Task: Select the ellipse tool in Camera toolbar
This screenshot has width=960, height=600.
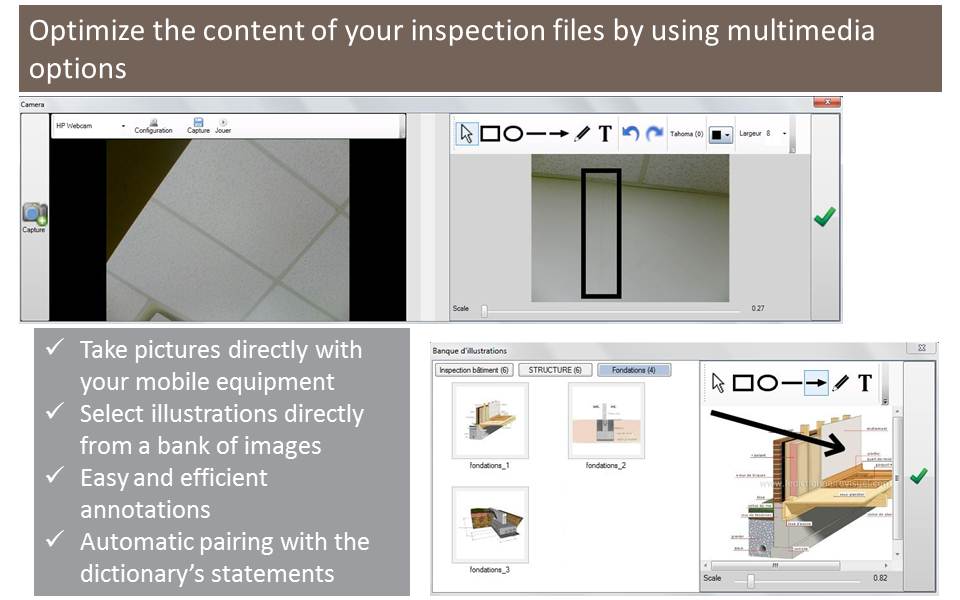Action: pos(513,134)
